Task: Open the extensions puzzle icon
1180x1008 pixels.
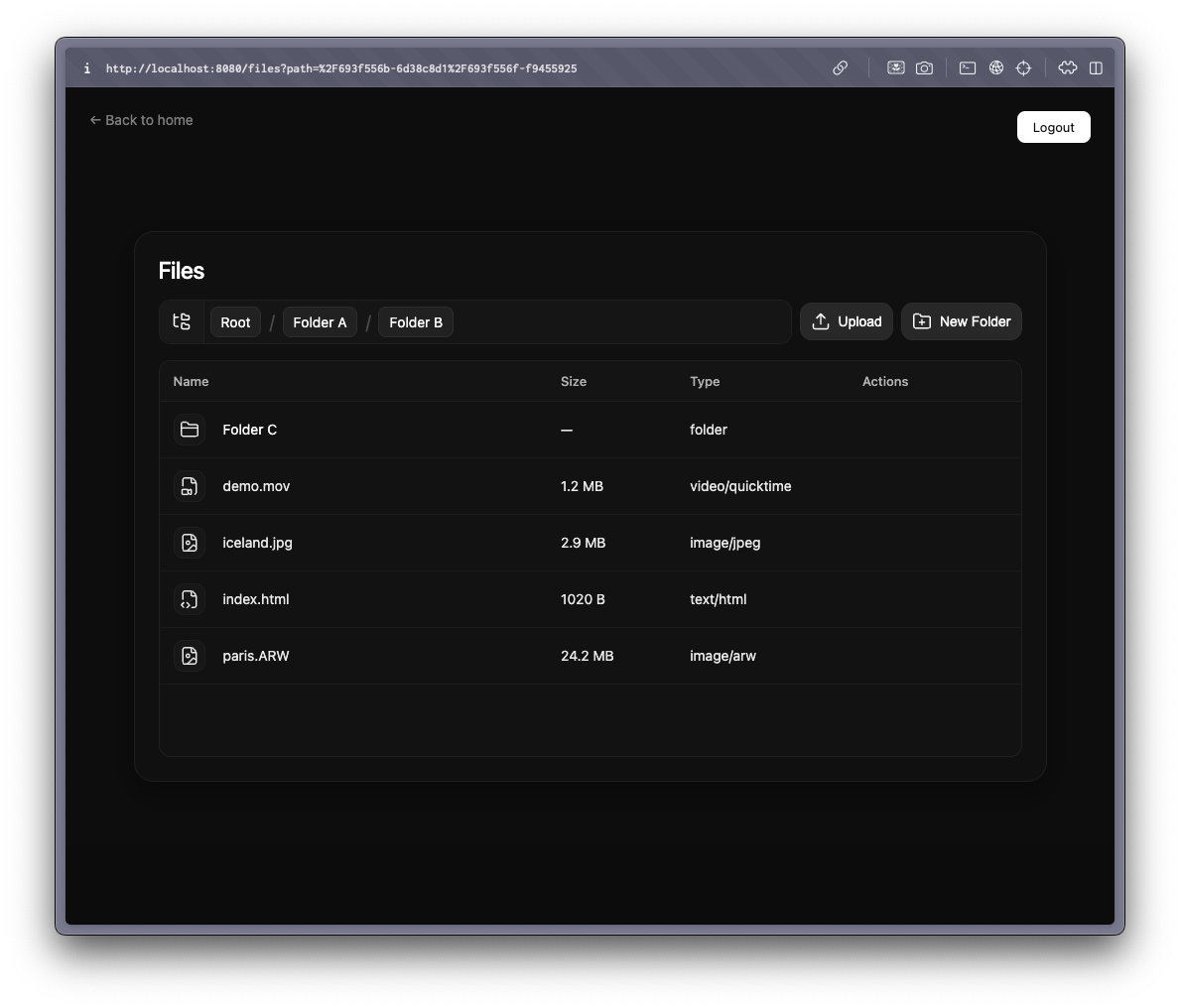Action: [1068, 67]
